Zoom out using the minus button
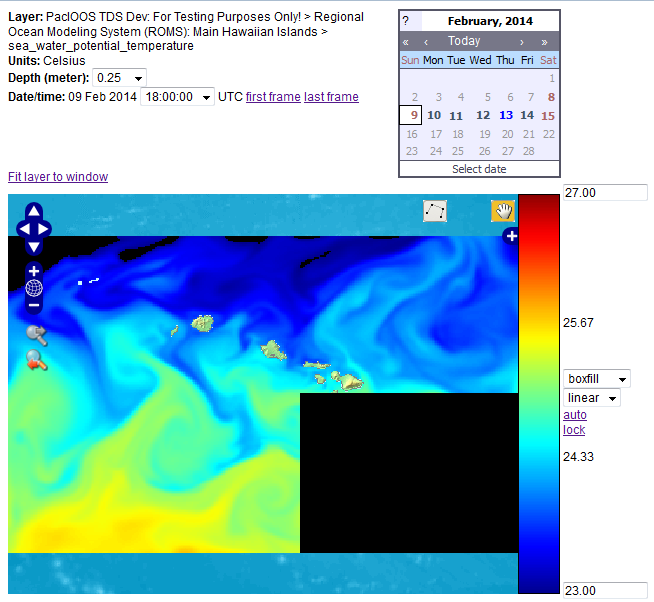This screenshot has height=602, width=654. [34, 305]
